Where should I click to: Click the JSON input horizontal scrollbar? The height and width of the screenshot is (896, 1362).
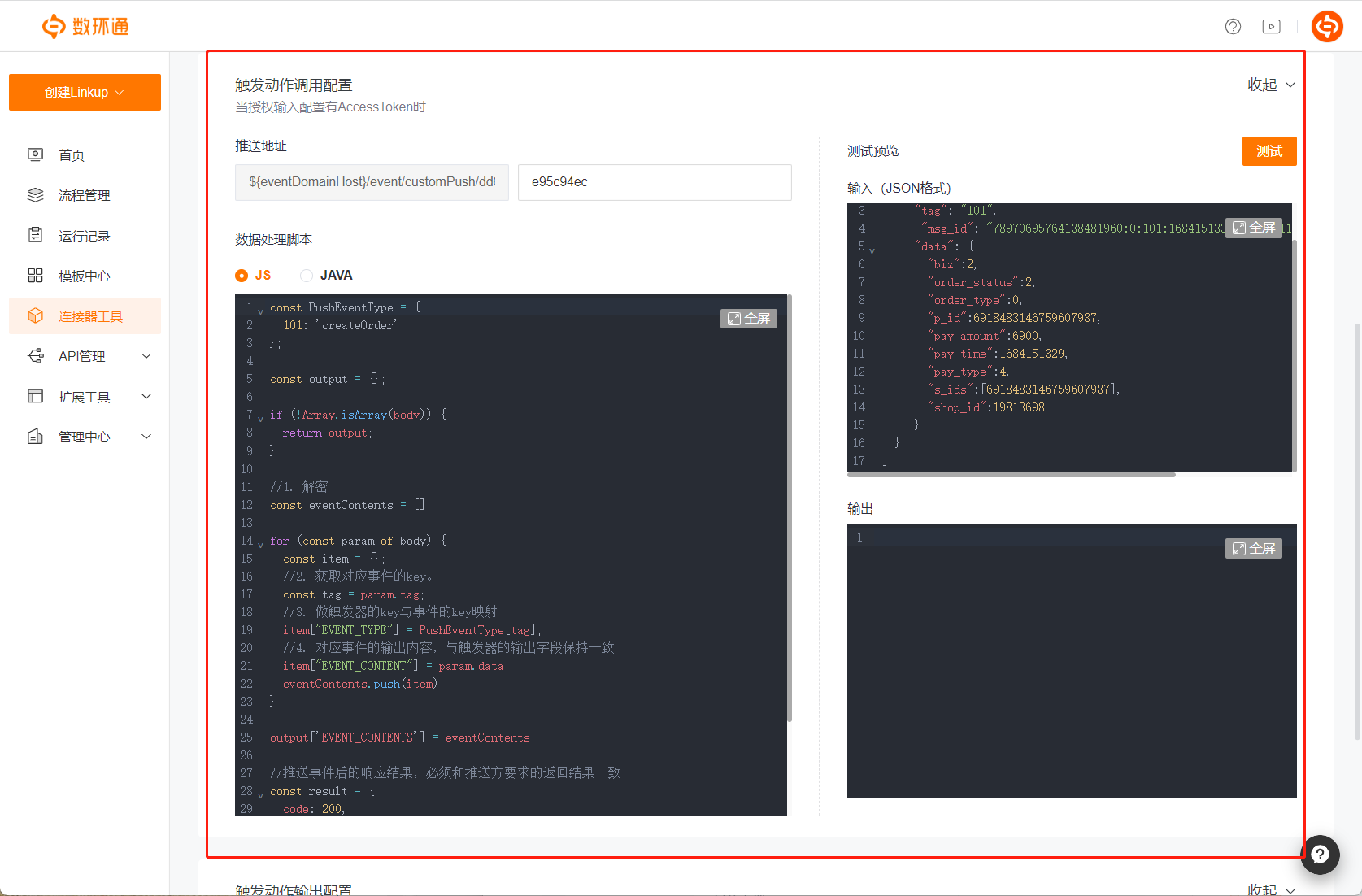click(x=1012, y=475)
